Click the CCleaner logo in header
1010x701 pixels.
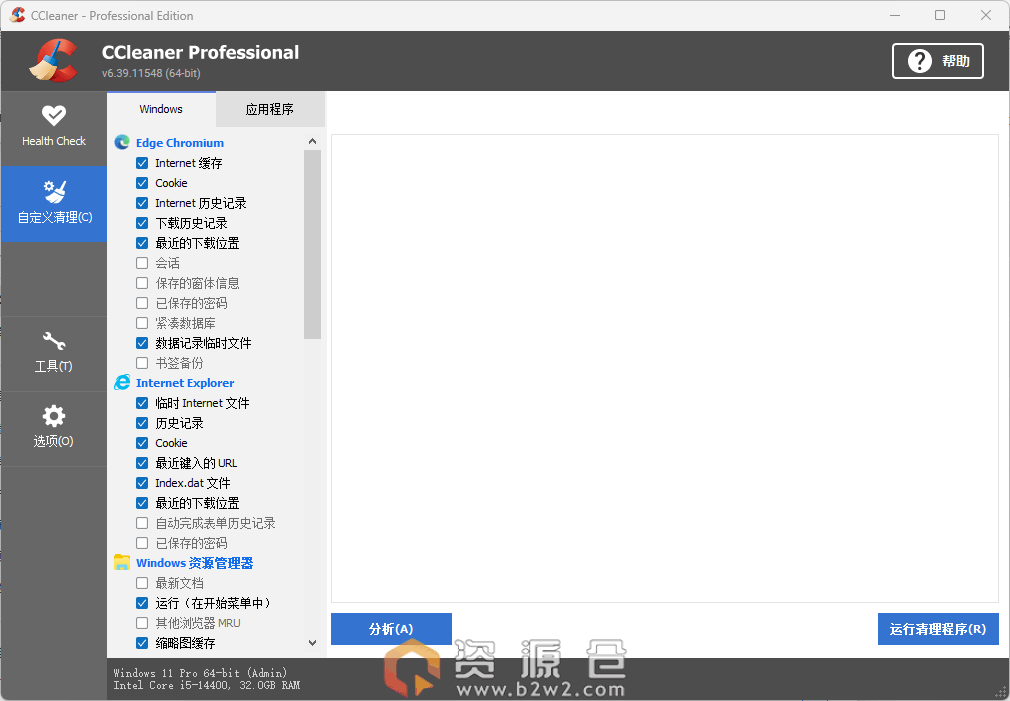click(x=54, y=61)
